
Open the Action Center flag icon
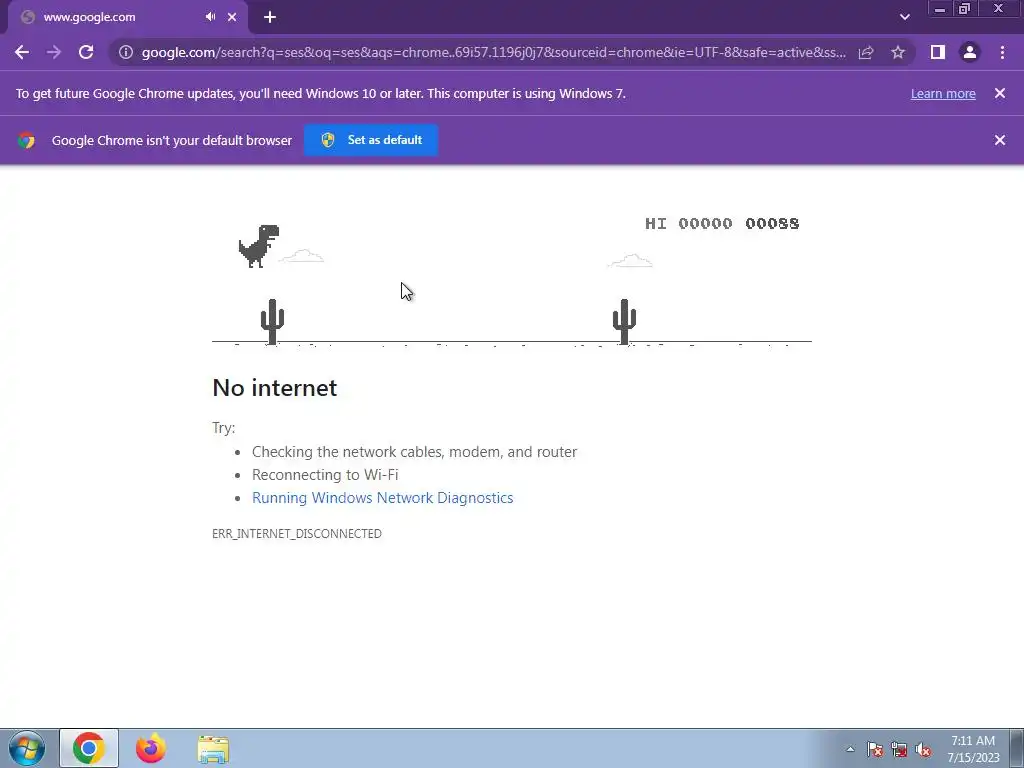(x=874, y=750)
